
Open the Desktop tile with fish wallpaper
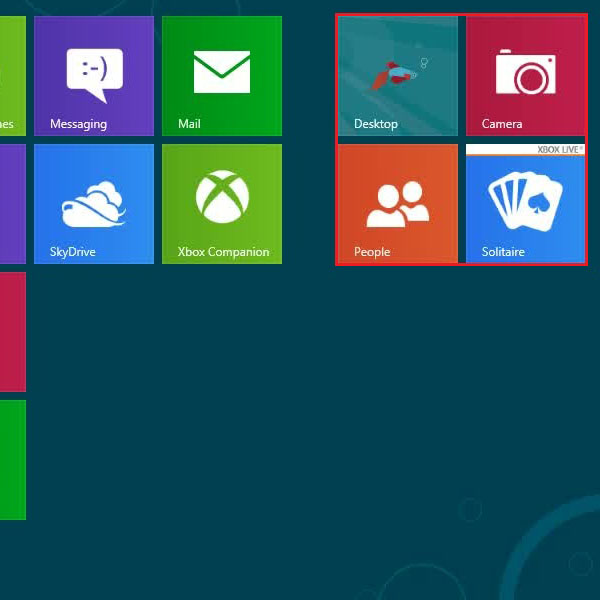click(x=398, y=76)
